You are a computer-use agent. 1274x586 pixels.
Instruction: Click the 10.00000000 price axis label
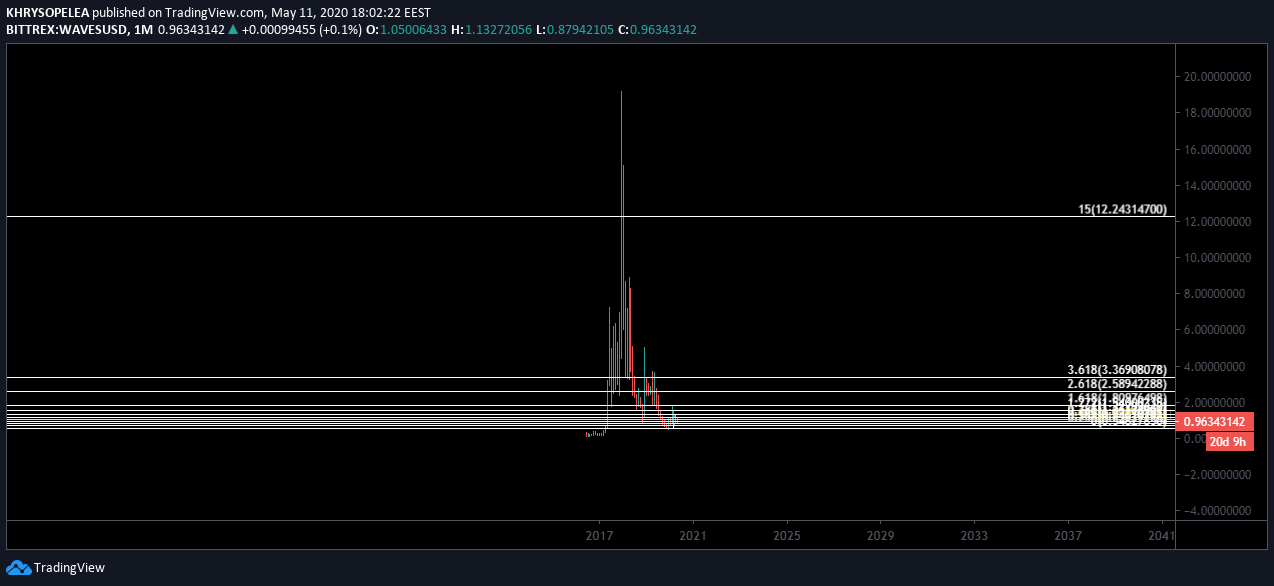1216,257
